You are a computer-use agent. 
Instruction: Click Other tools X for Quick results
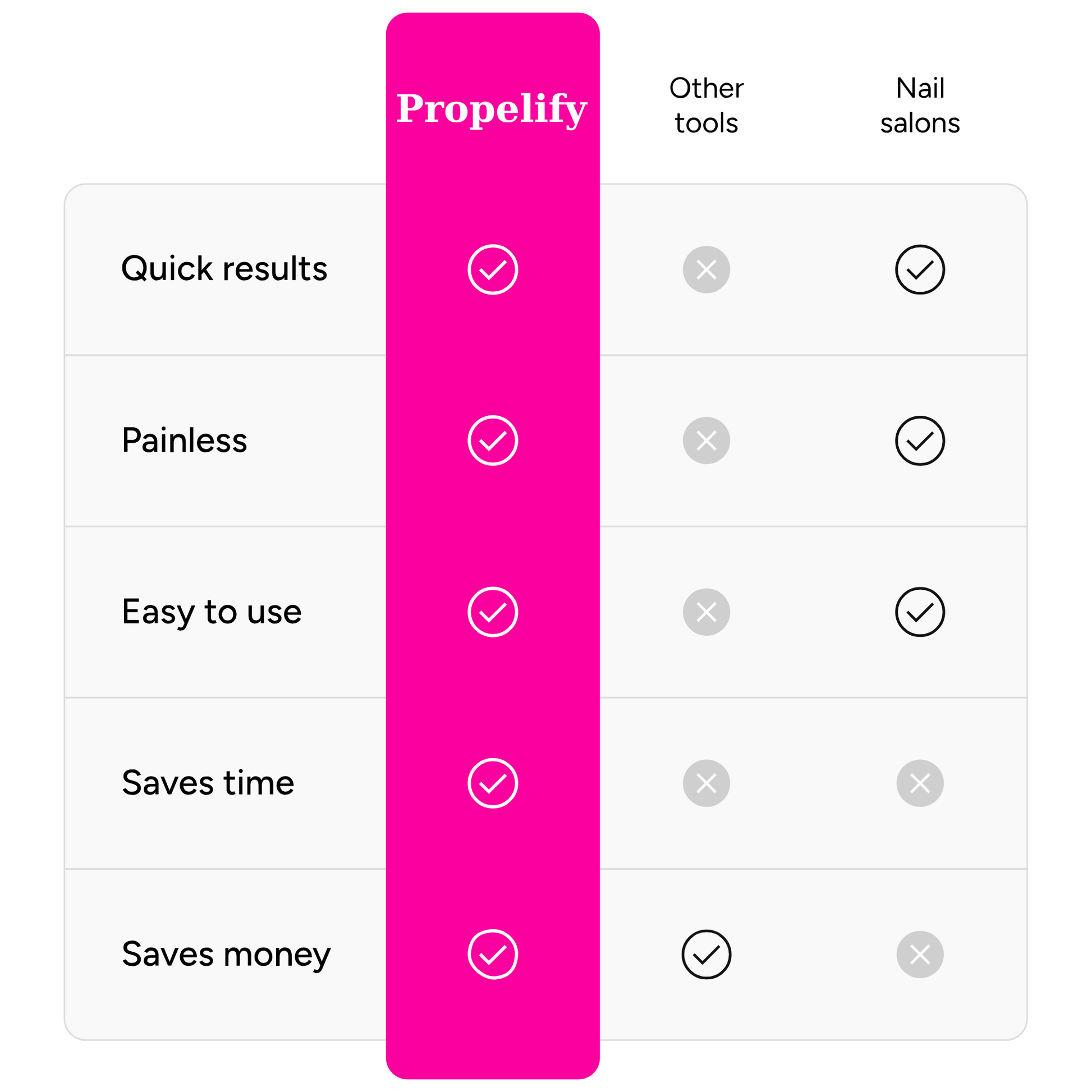point(706,269)
